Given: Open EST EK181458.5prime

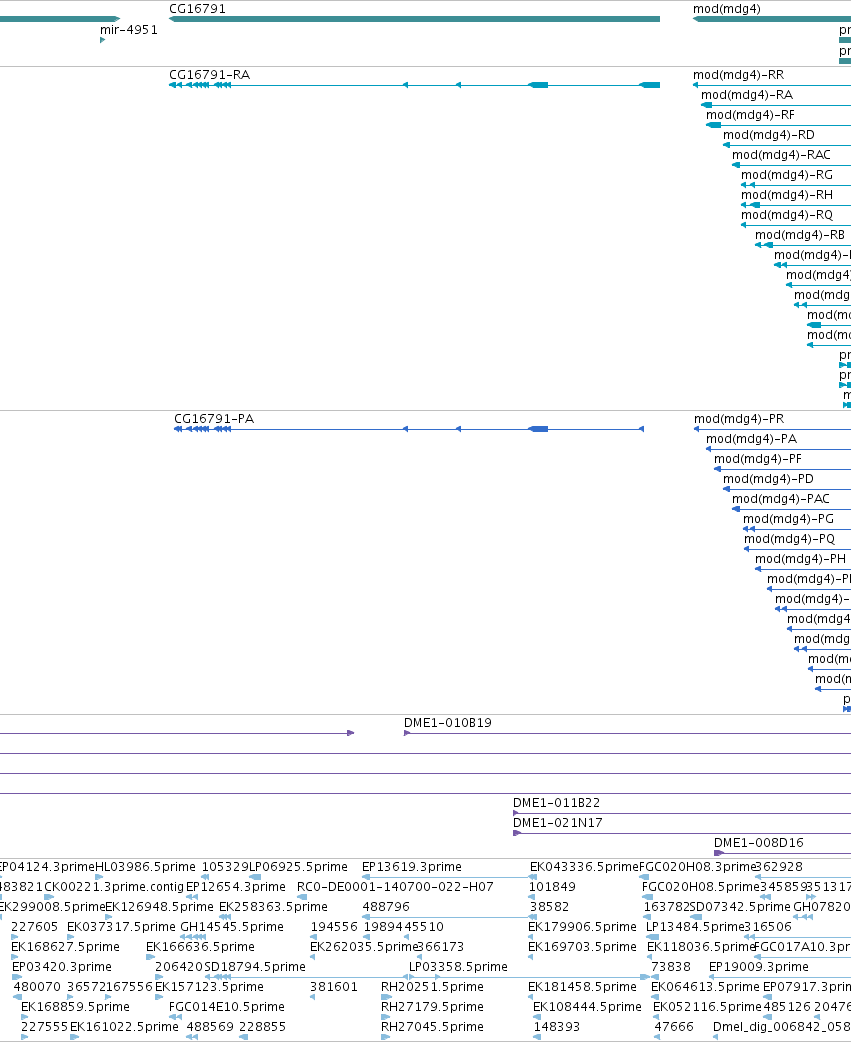Looking at the screenshot, I should [x=583, y=986].
